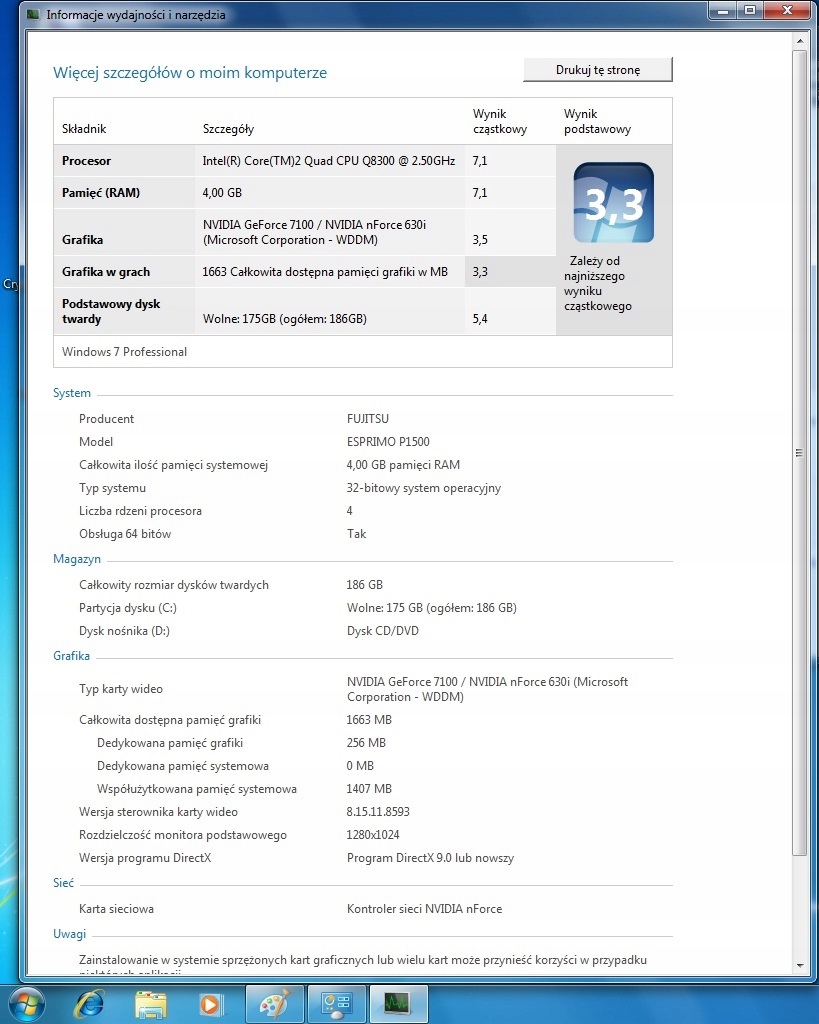Open Windows Media Player from taskbar

coord(210,1004)
